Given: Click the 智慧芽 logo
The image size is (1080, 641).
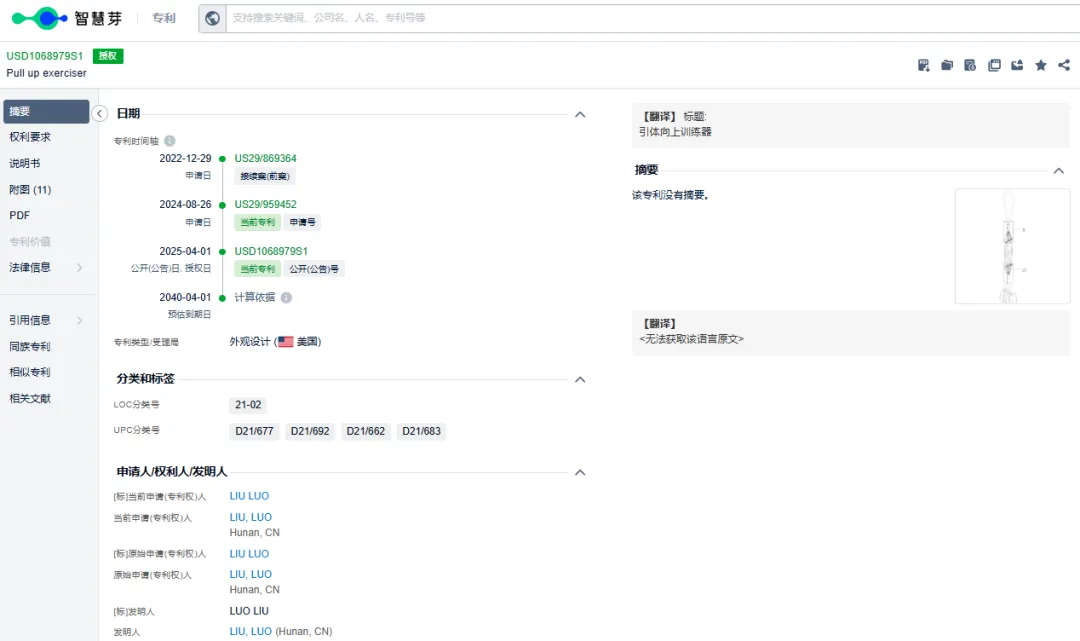Looking at the screenshot, I should click(x=67, y=18).
